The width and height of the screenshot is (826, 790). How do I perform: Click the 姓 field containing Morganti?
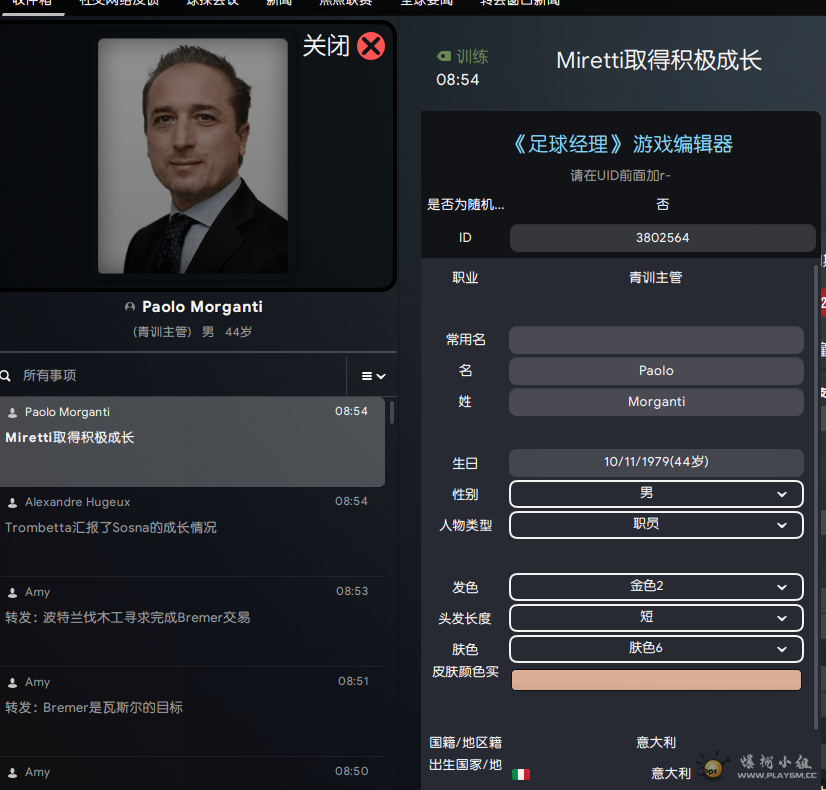pyautogui.click(x=656, y=402)
